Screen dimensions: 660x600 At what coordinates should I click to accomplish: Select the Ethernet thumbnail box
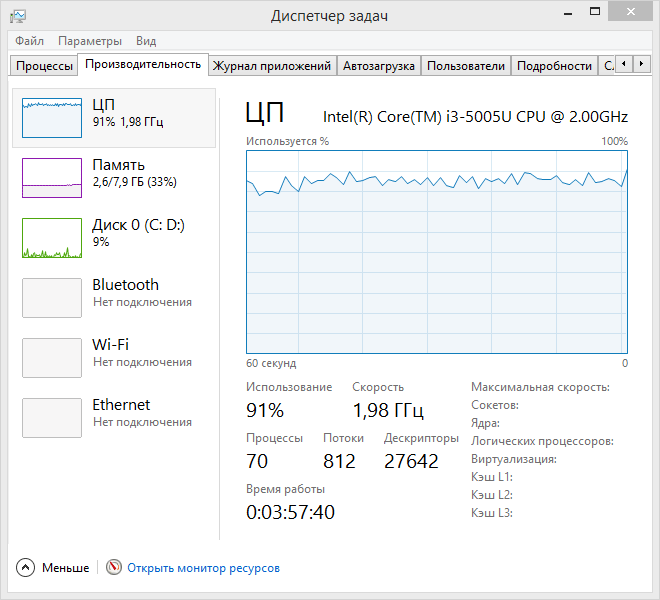52,418
